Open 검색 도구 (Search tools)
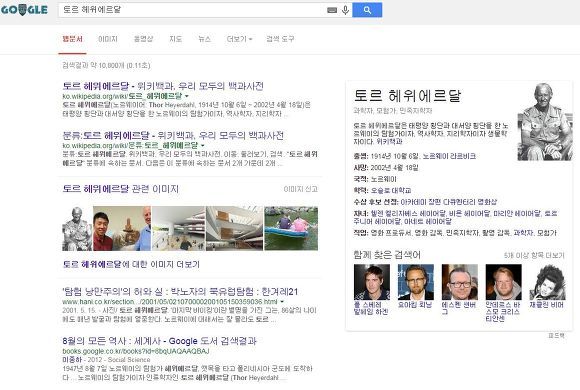The image size is (580, 390). tap(280, 39)
